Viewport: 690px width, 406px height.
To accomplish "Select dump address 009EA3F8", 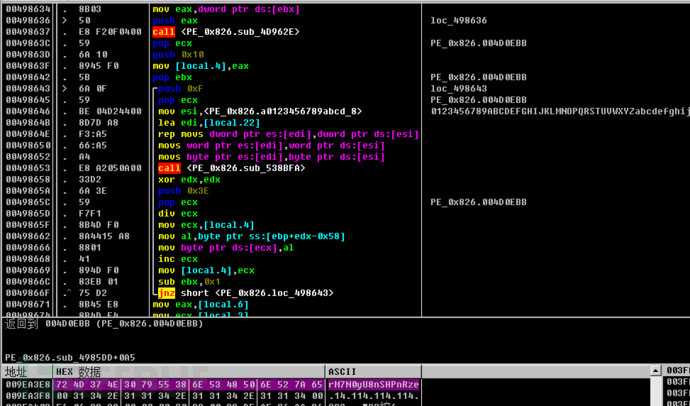I will tap(26, 395).
